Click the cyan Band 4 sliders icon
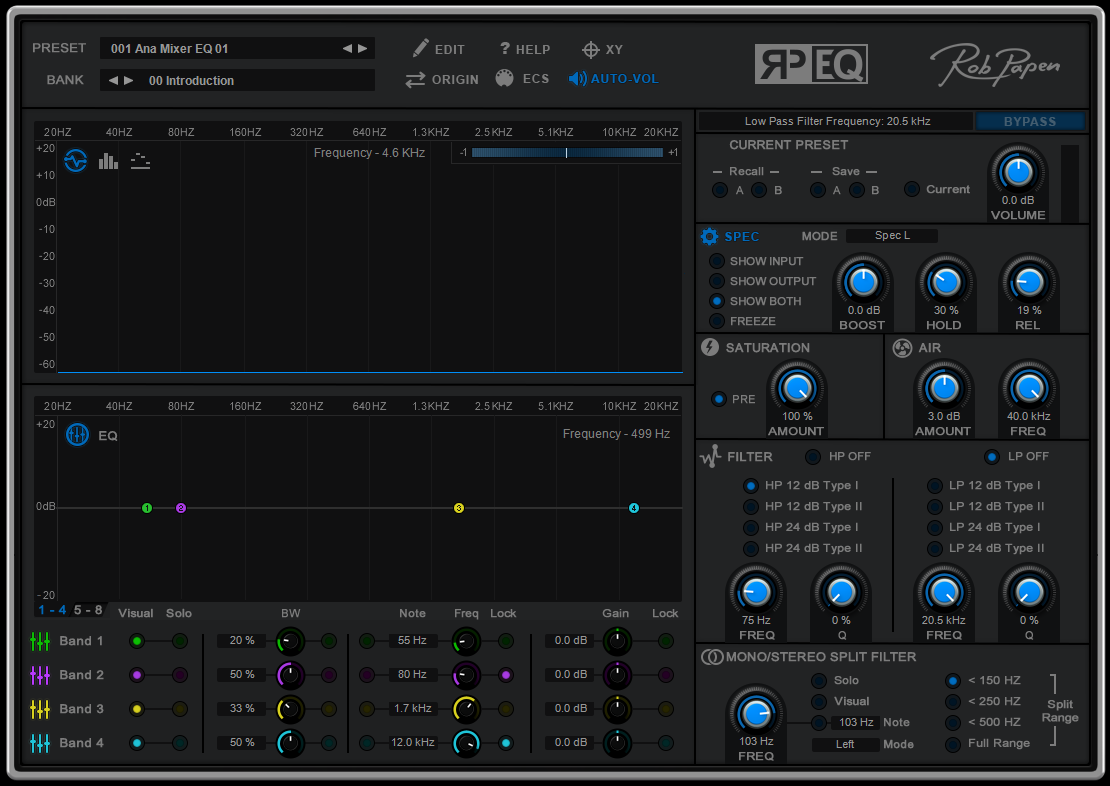The height and width of the screenshot is (786, 1110). [40, 743]
